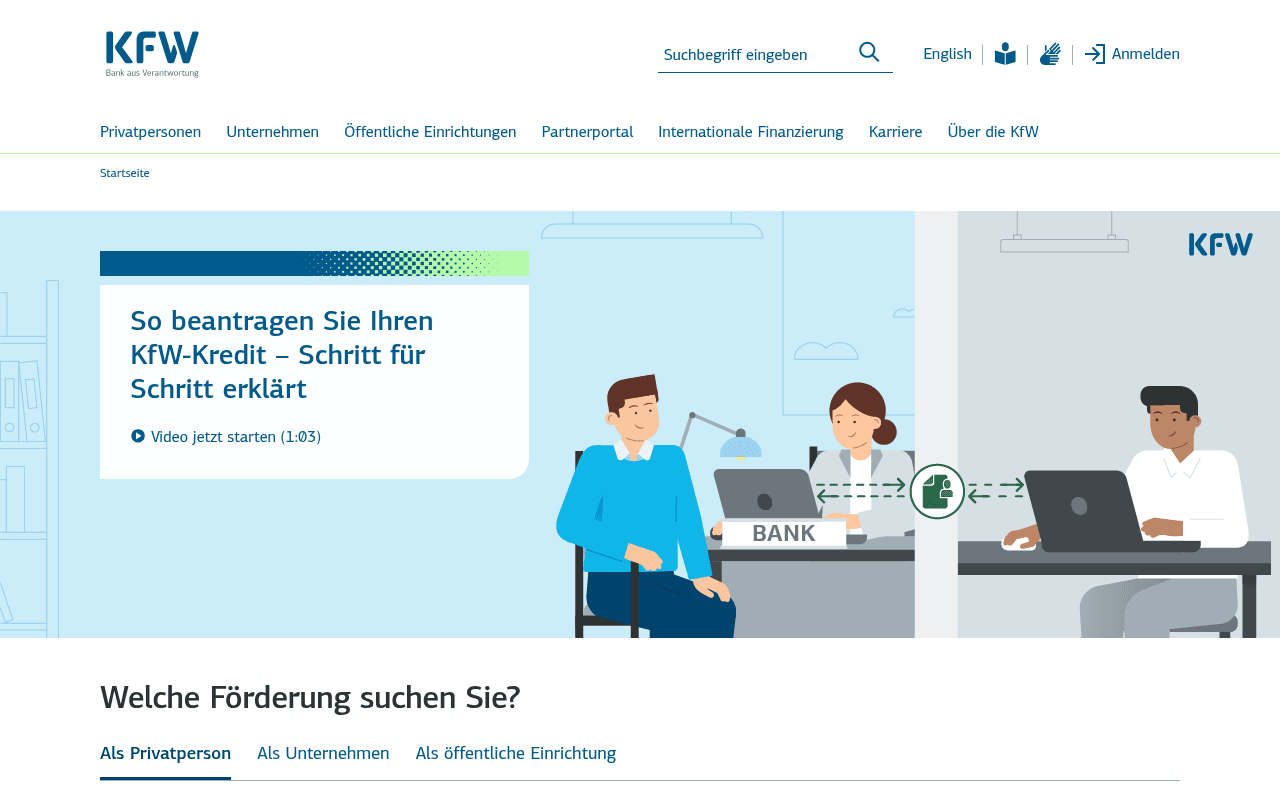
Task: Click headline So beantragen Sie Ihren KfW-Kredit
Action: point(282,355)
